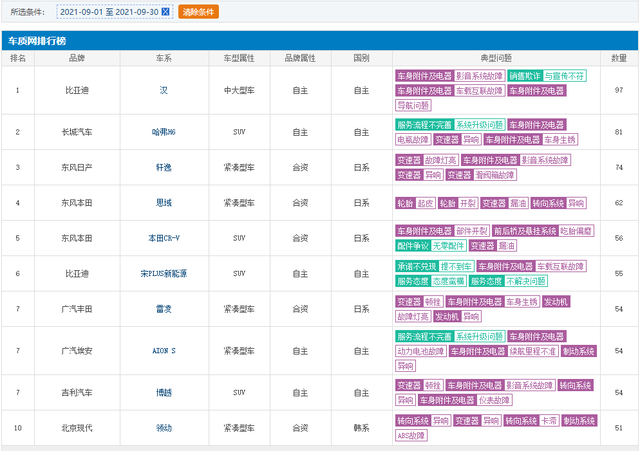
Task: Click the 数量 column header
Action: (x=619, y=58)
